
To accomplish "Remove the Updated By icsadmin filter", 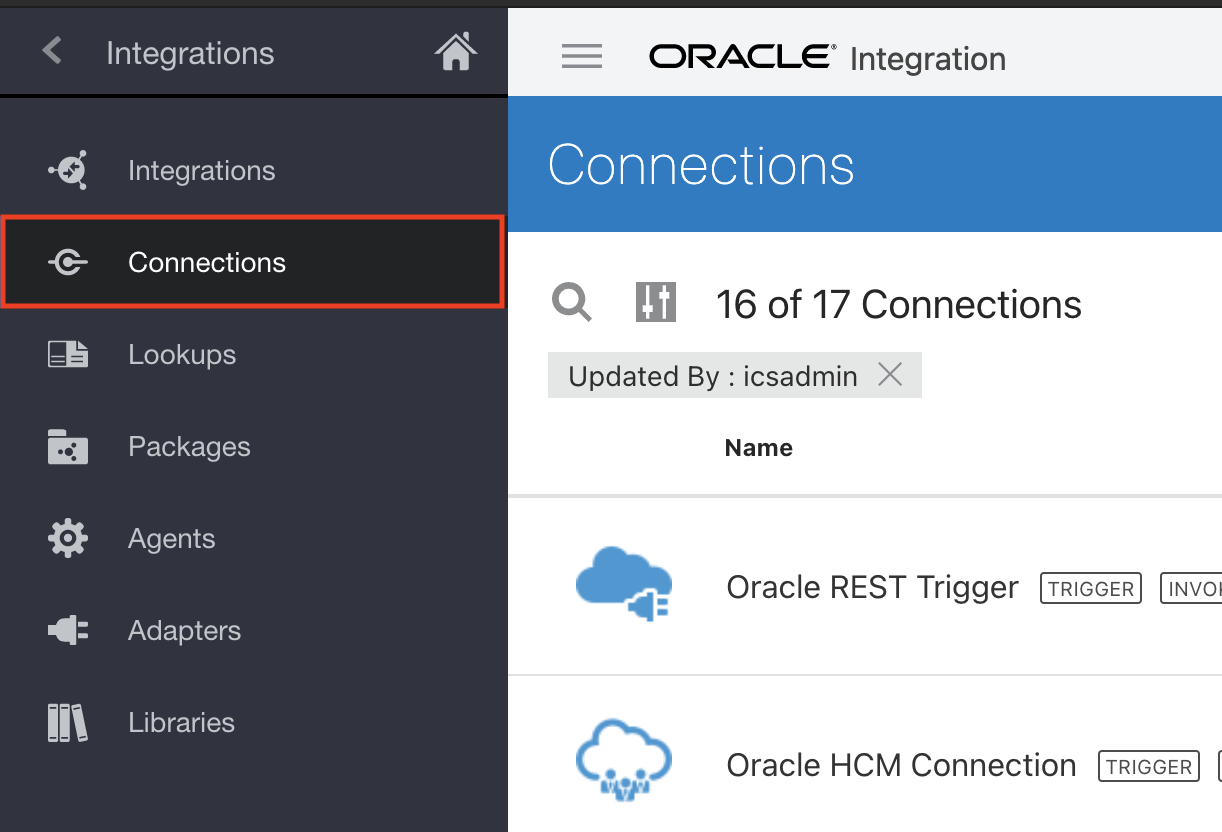I will coord(889,375).
